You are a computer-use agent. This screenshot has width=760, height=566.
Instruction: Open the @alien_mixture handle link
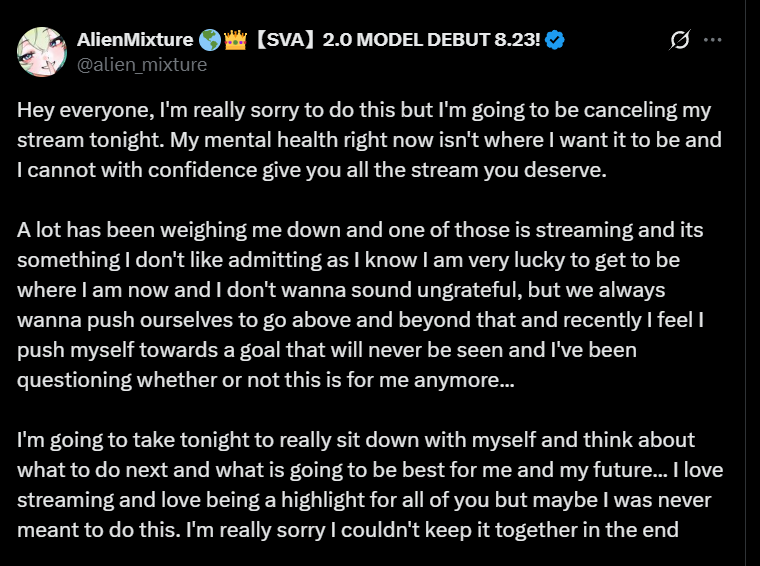(142, 64)
